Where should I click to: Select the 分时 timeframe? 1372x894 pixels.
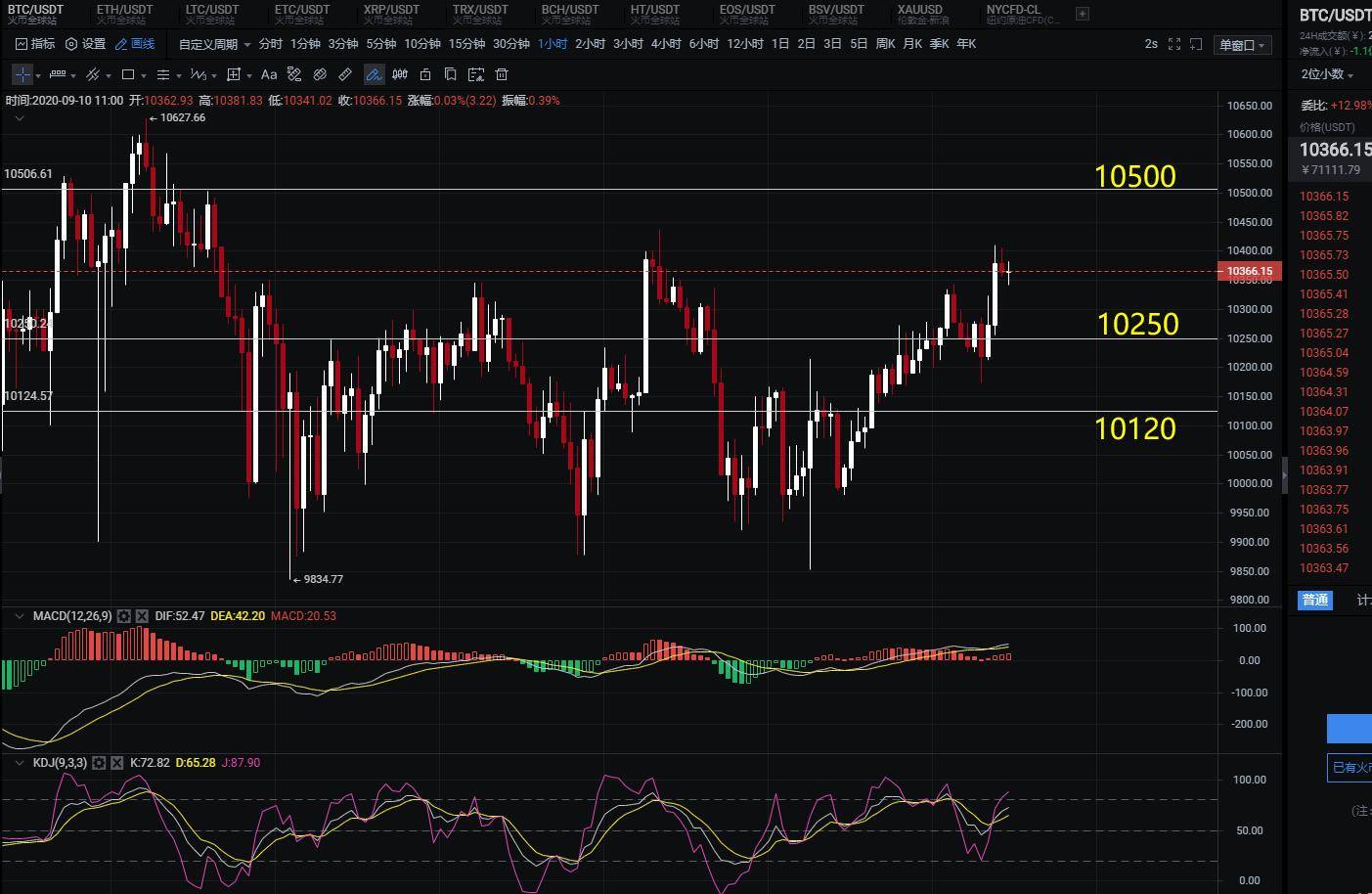click(270, 44)
